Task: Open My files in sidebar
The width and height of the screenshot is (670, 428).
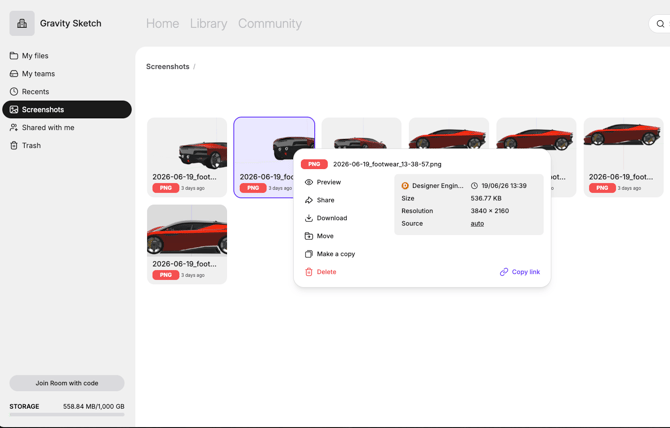Action: click(35, 56)
